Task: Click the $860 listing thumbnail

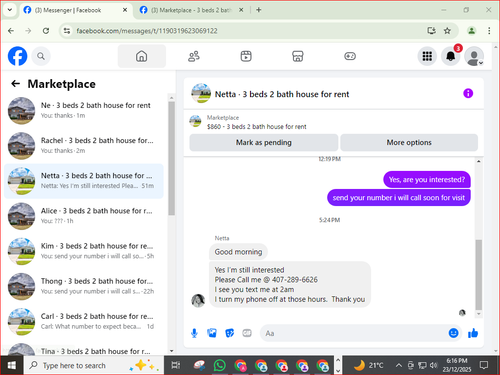Action: [195, 121]
